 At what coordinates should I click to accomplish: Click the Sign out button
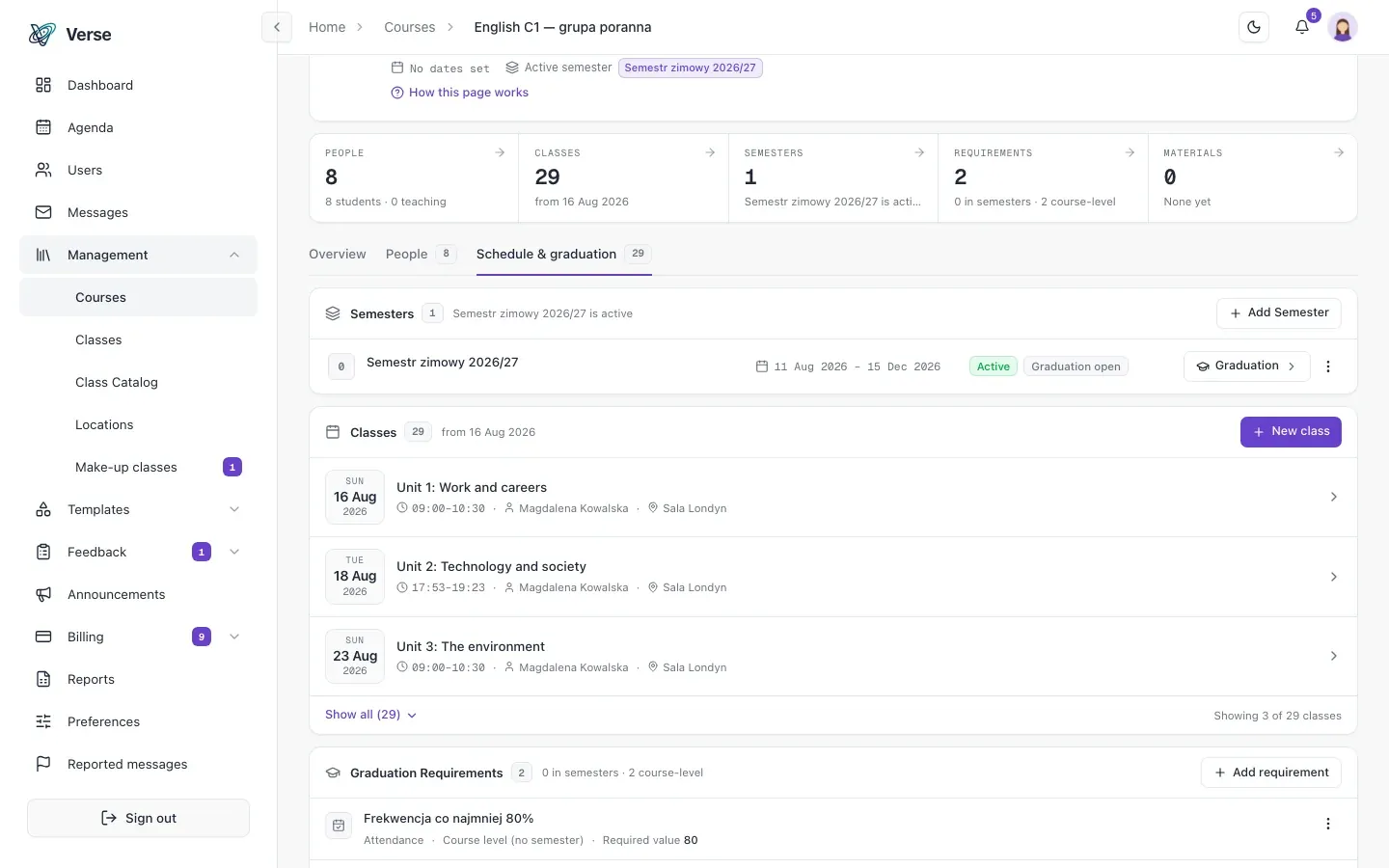click(138, 818)
